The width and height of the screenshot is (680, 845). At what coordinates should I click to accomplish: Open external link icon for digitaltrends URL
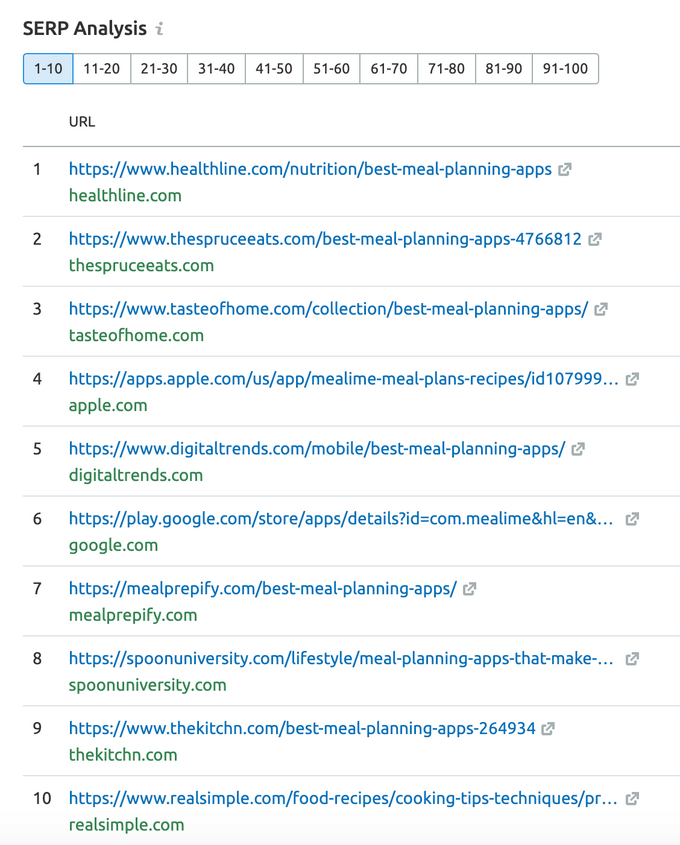[x=578, y=449]
